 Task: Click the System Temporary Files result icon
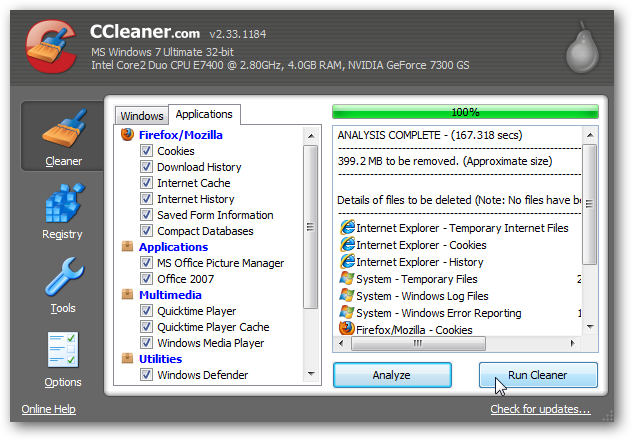click(x=347, y=278)
